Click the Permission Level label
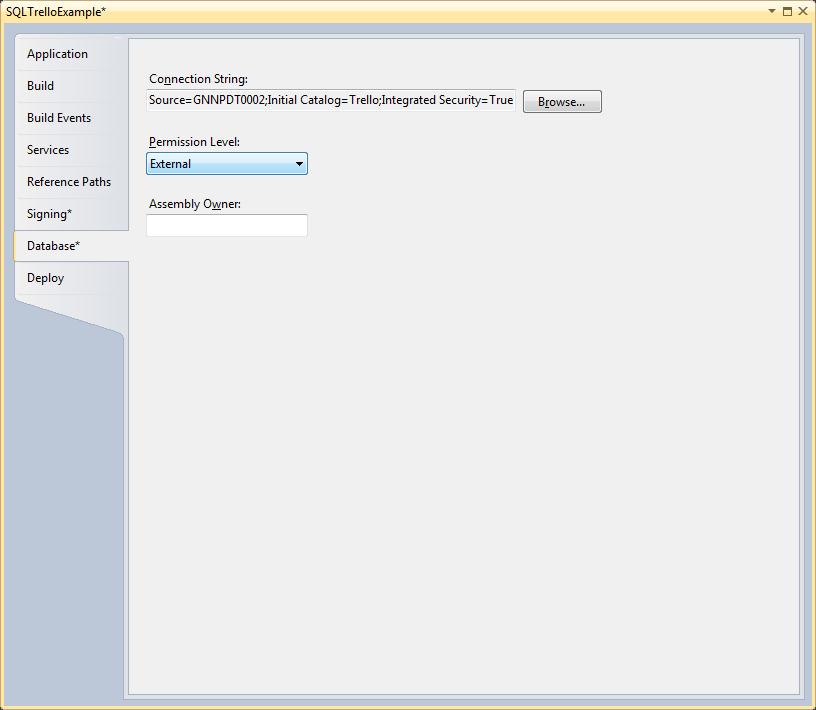 pos(194,142)
